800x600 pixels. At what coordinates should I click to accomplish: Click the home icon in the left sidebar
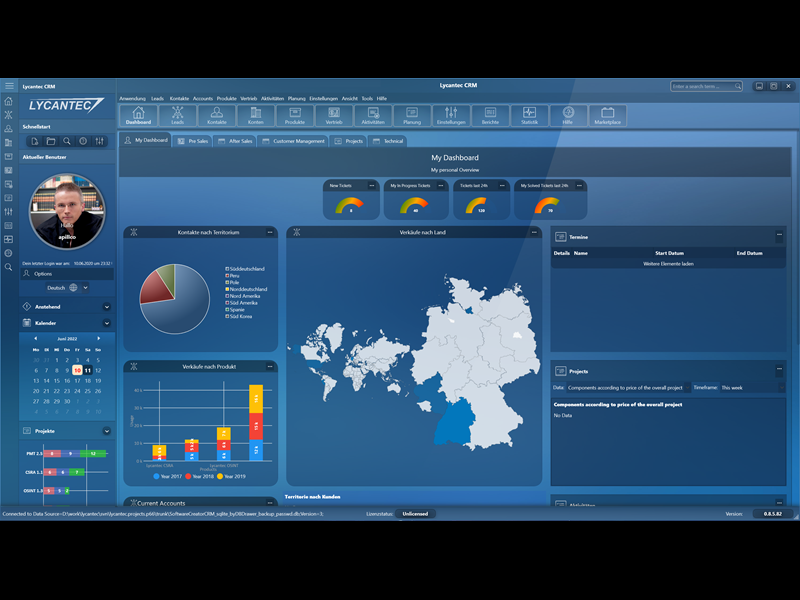coord(8,101)
